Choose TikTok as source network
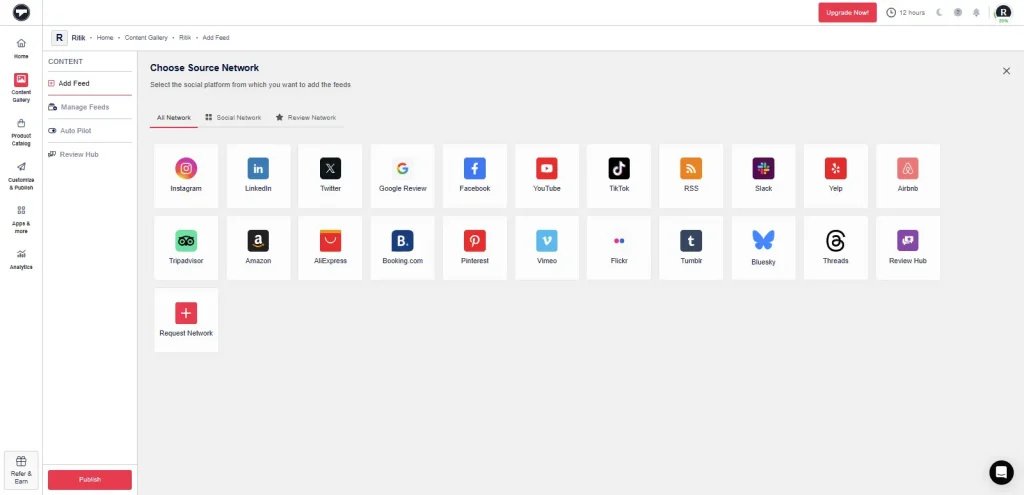Viewport: 1024px width, 495px height. (x=619, y=169)
